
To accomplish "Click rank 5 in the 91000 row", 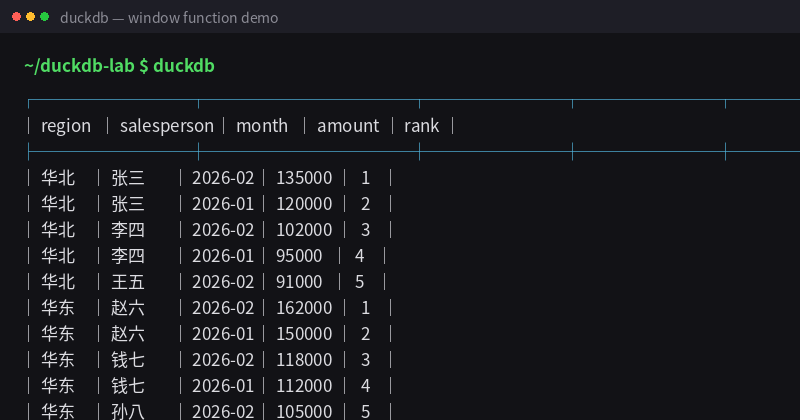I will click(360, 282).
